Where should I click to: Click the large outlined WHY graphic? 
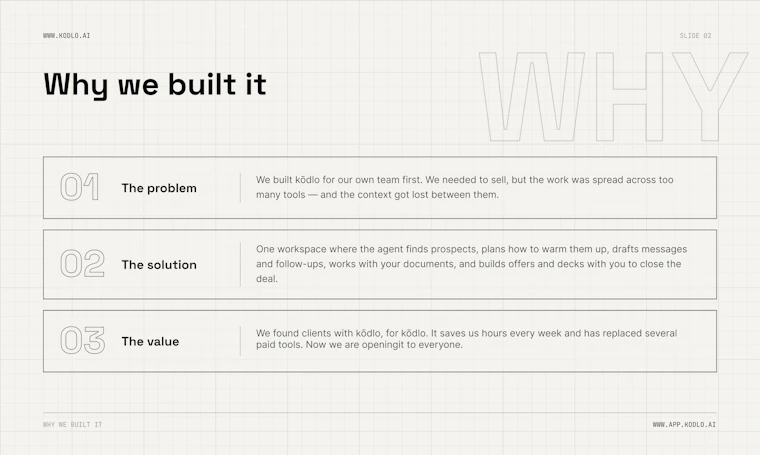(x=614, y=96)
